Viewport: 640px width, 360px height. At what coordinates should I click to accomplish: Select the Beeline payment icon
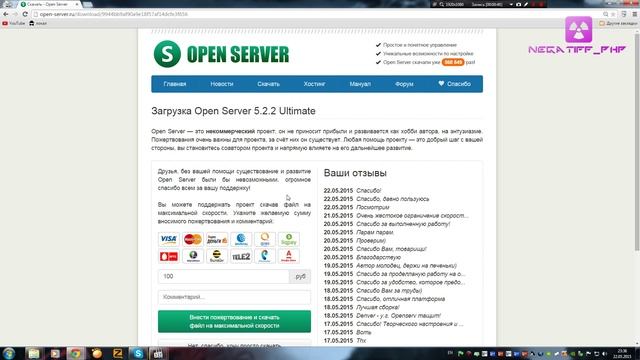coord(217,256)
